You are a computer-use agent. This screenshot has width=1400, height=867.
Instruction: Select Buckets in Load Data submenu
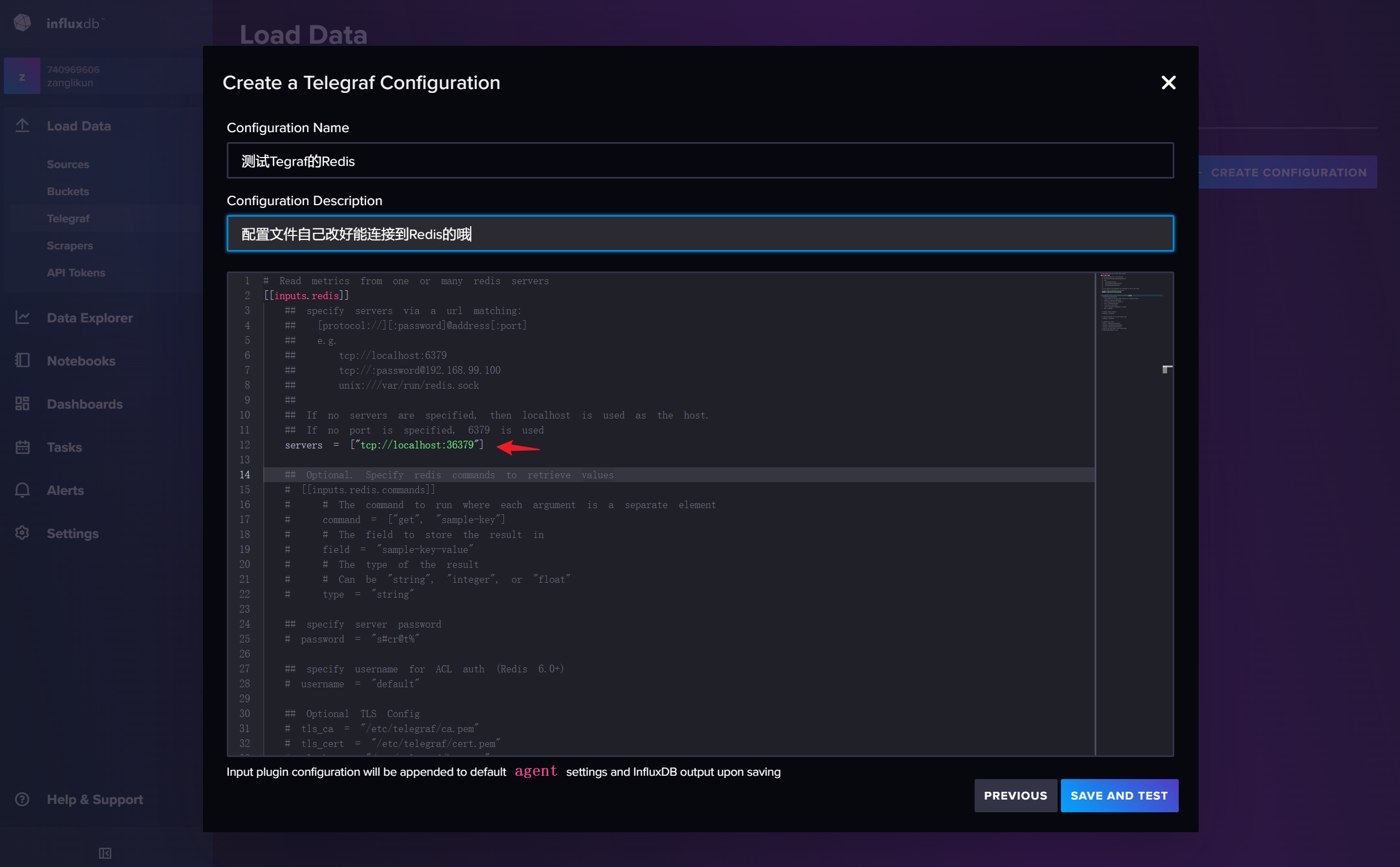point(67,191)
